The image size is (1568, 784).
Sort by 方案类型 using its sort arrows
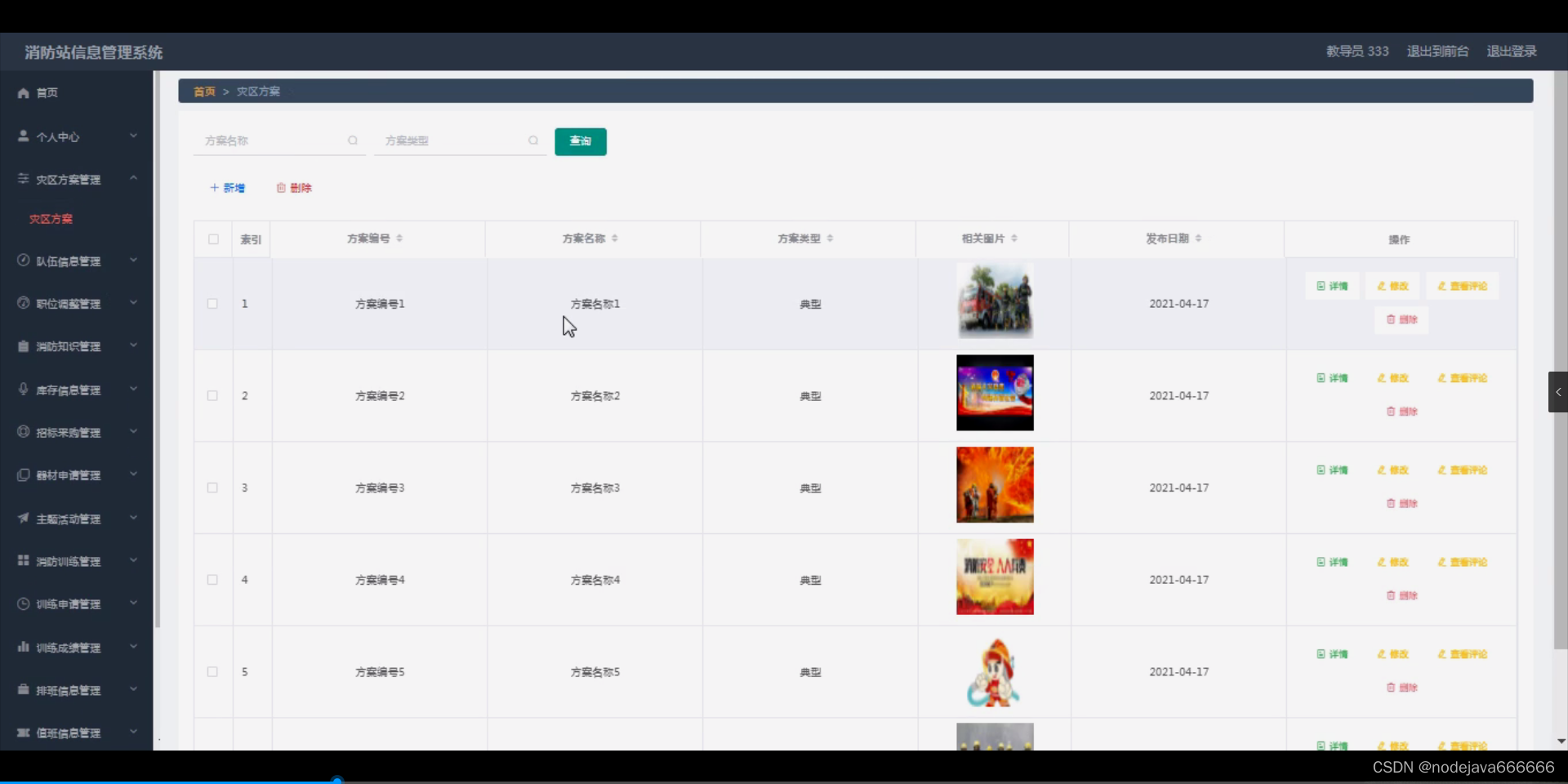tap(830, 238)
